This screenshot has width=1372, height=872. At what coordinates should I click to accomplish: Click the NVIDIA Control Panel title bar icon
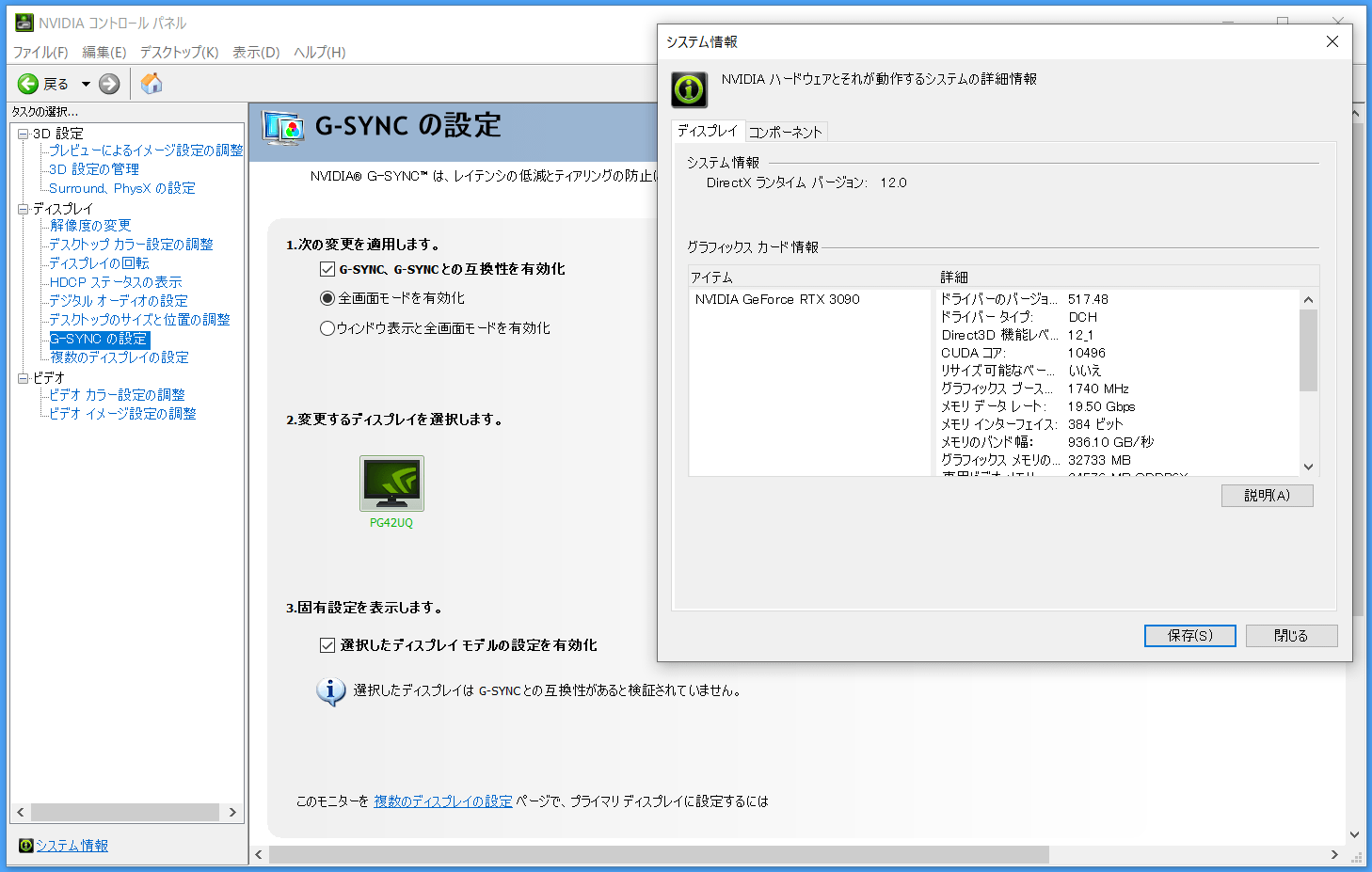(x=24, y=23)
